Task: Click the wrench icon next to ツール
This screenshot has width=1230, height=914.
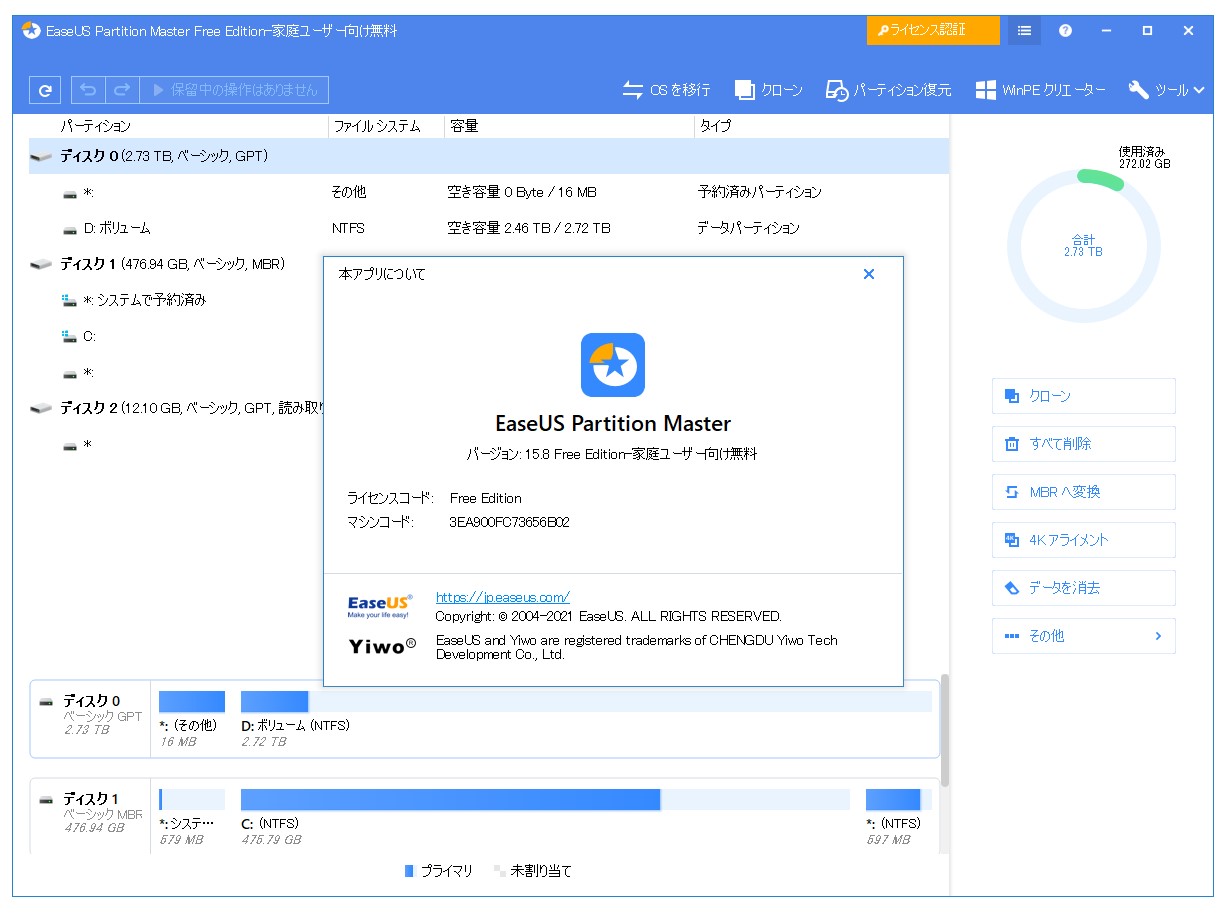Action: (1139, 89)
